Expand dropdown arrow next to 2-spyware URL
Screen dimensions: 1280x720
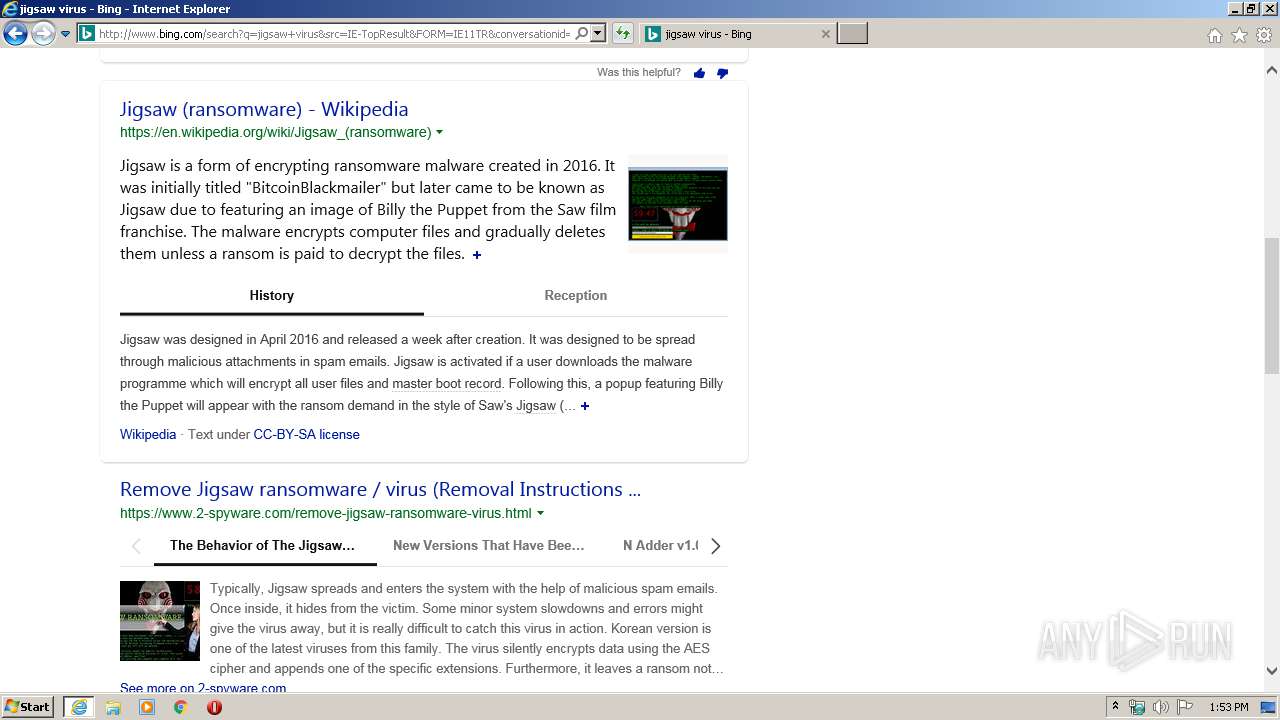540,513
